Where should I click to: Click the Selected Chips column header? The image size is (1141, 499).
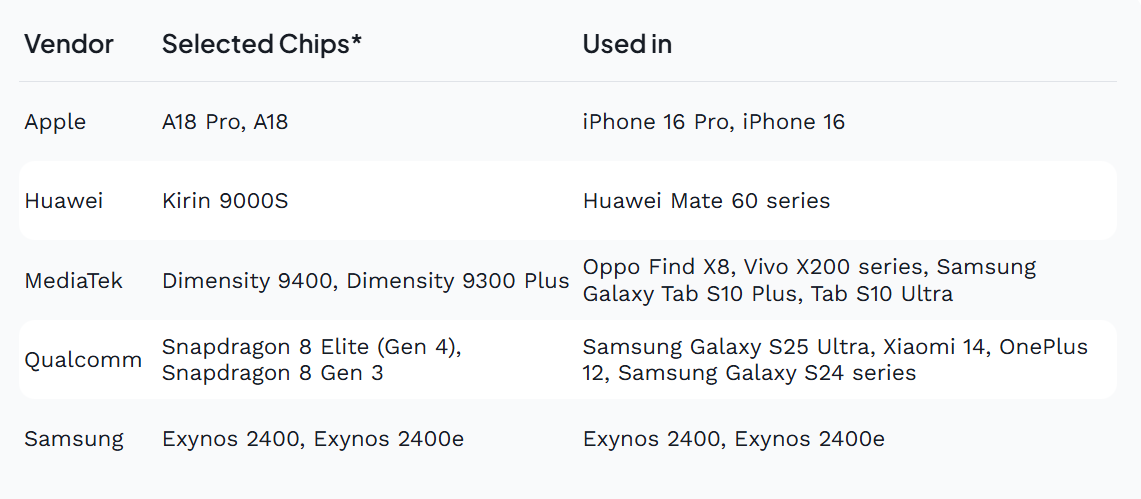(x=262, y=44)
